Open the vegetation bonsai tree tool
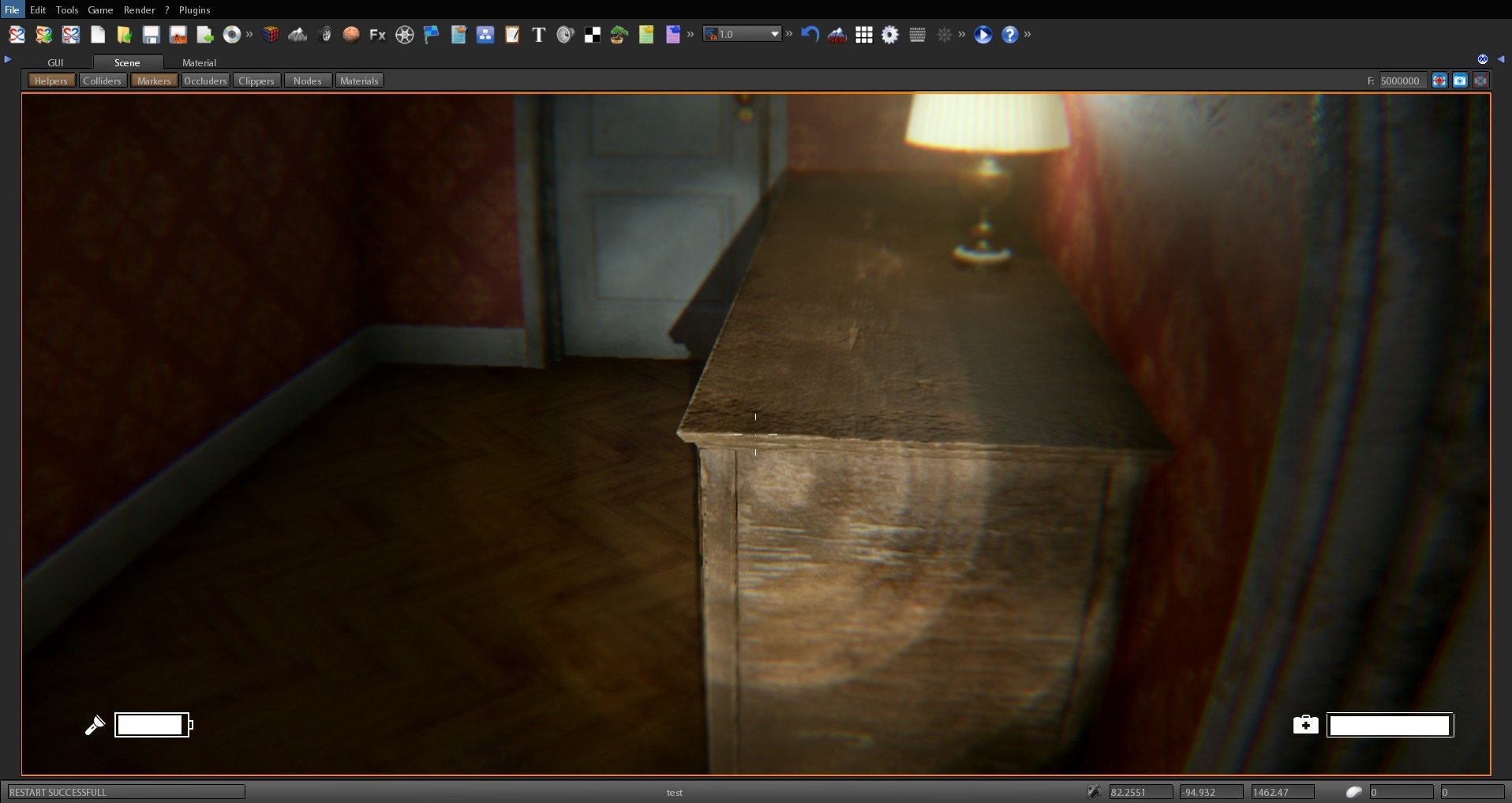The image size is (1512, 803). (619, 35)
